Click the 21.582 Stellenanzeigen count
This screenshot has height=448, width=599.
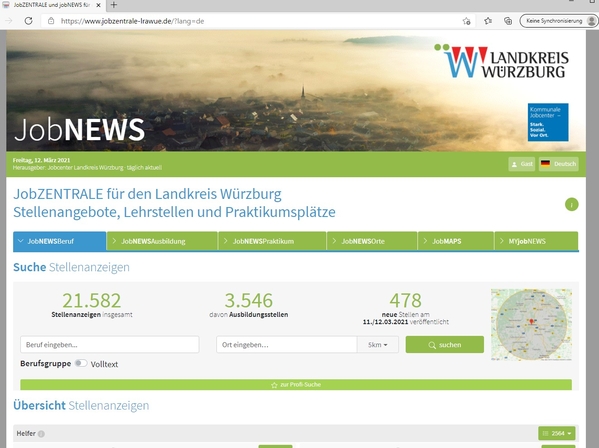click(92, 301)
